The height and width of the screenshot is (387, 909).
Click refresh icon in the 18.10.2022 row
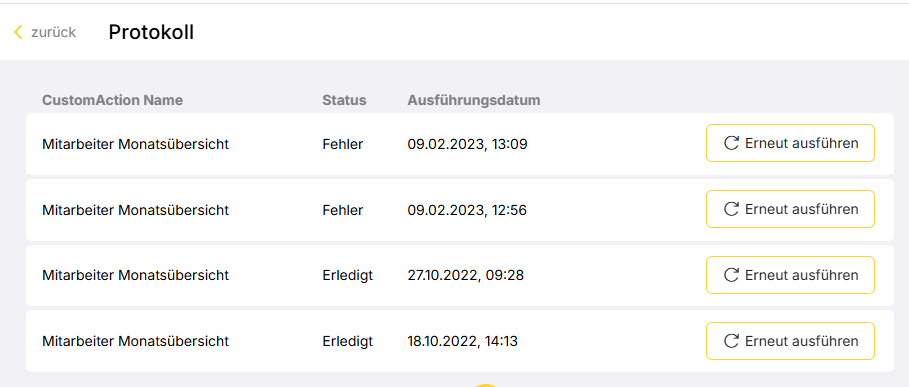click(732, 341)
